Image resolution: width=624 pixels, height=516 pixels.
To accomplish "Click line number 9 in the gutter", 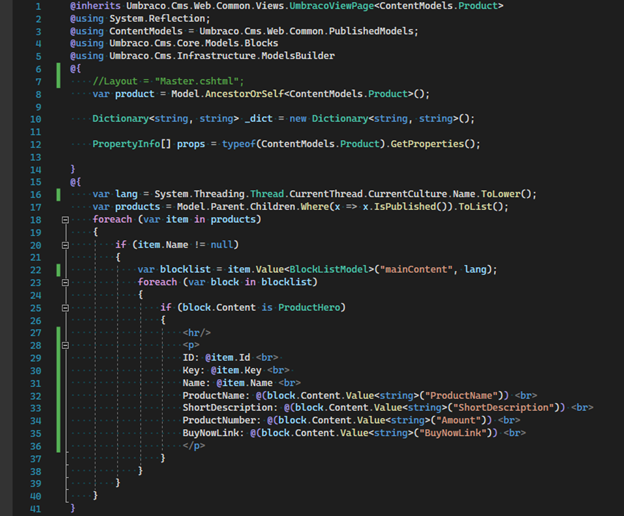I will coord(38,107).
